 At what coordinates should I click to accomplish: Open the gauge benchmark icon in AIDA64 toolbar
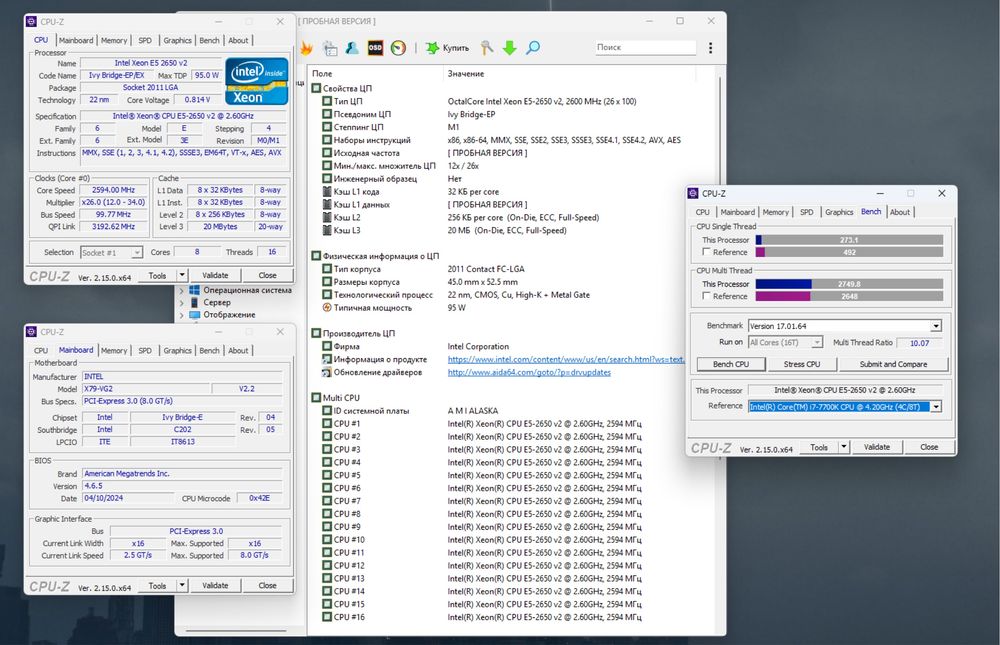(x=398, y=48)
